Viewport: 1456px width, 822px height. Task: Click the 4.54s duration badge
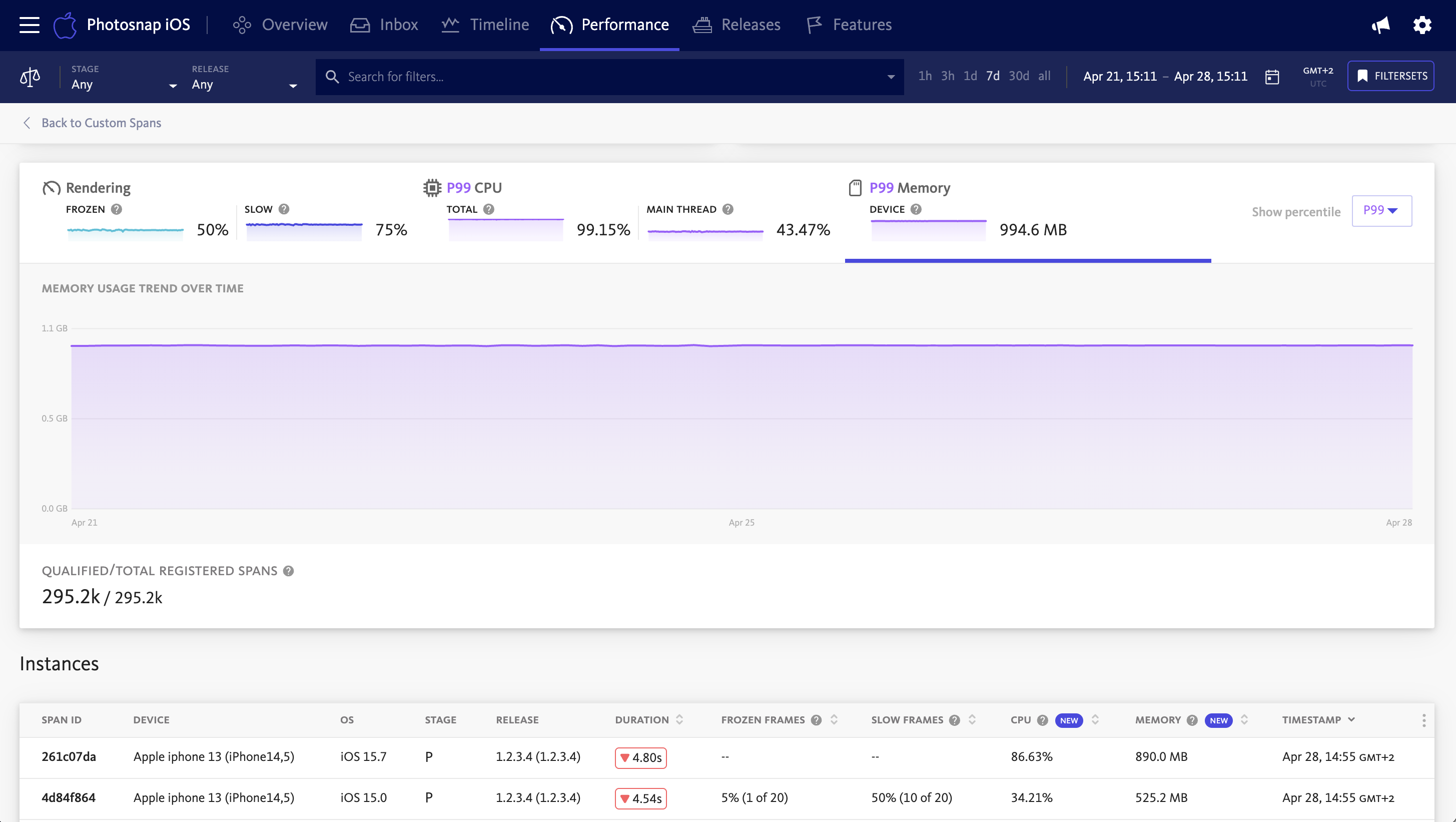tap(640, 799)
